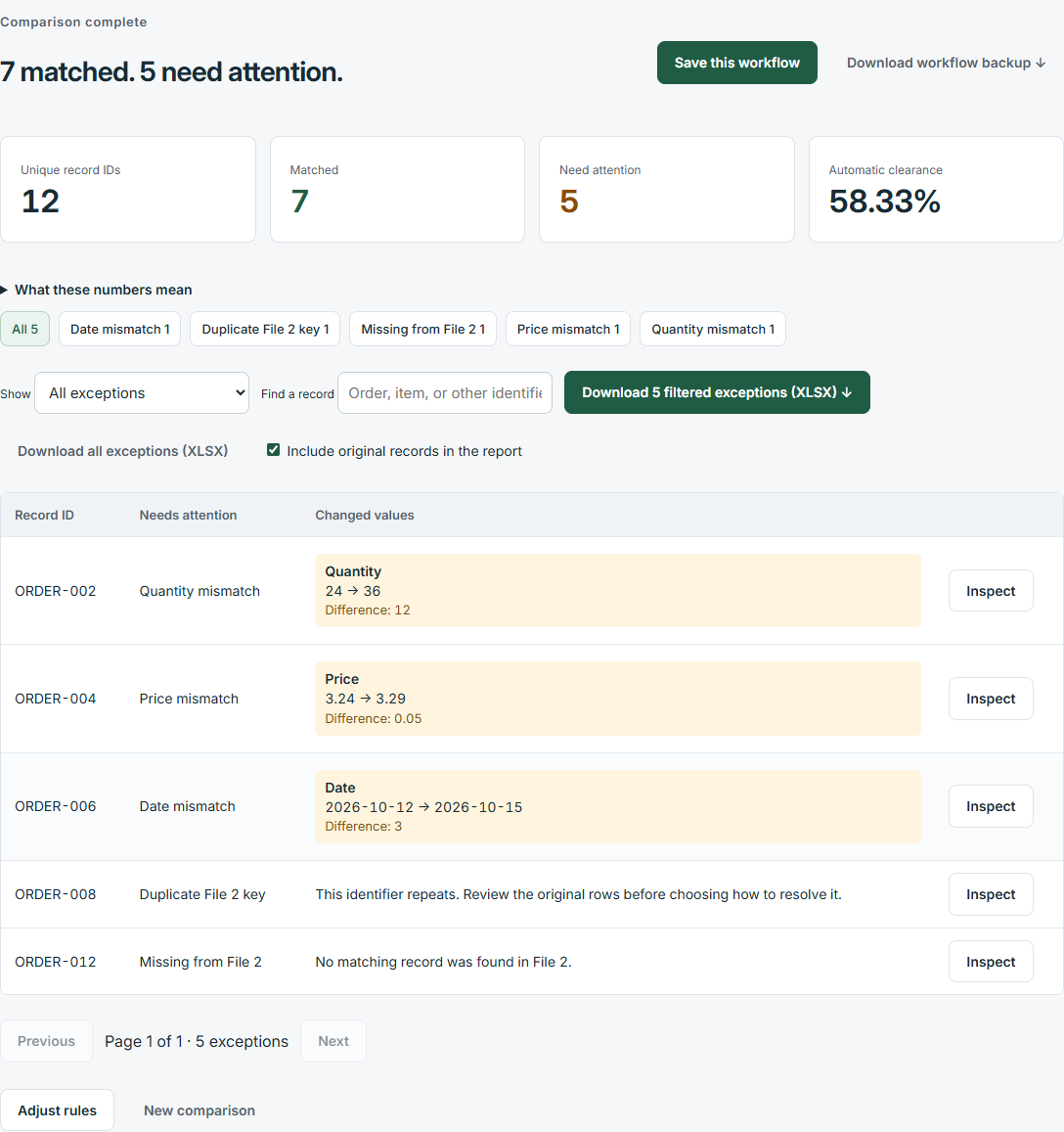Click the Date 2026-10-12 → 2026-10-15 change box
This screenshot has height=1132, width=1064.
click(x=618, y=806)
